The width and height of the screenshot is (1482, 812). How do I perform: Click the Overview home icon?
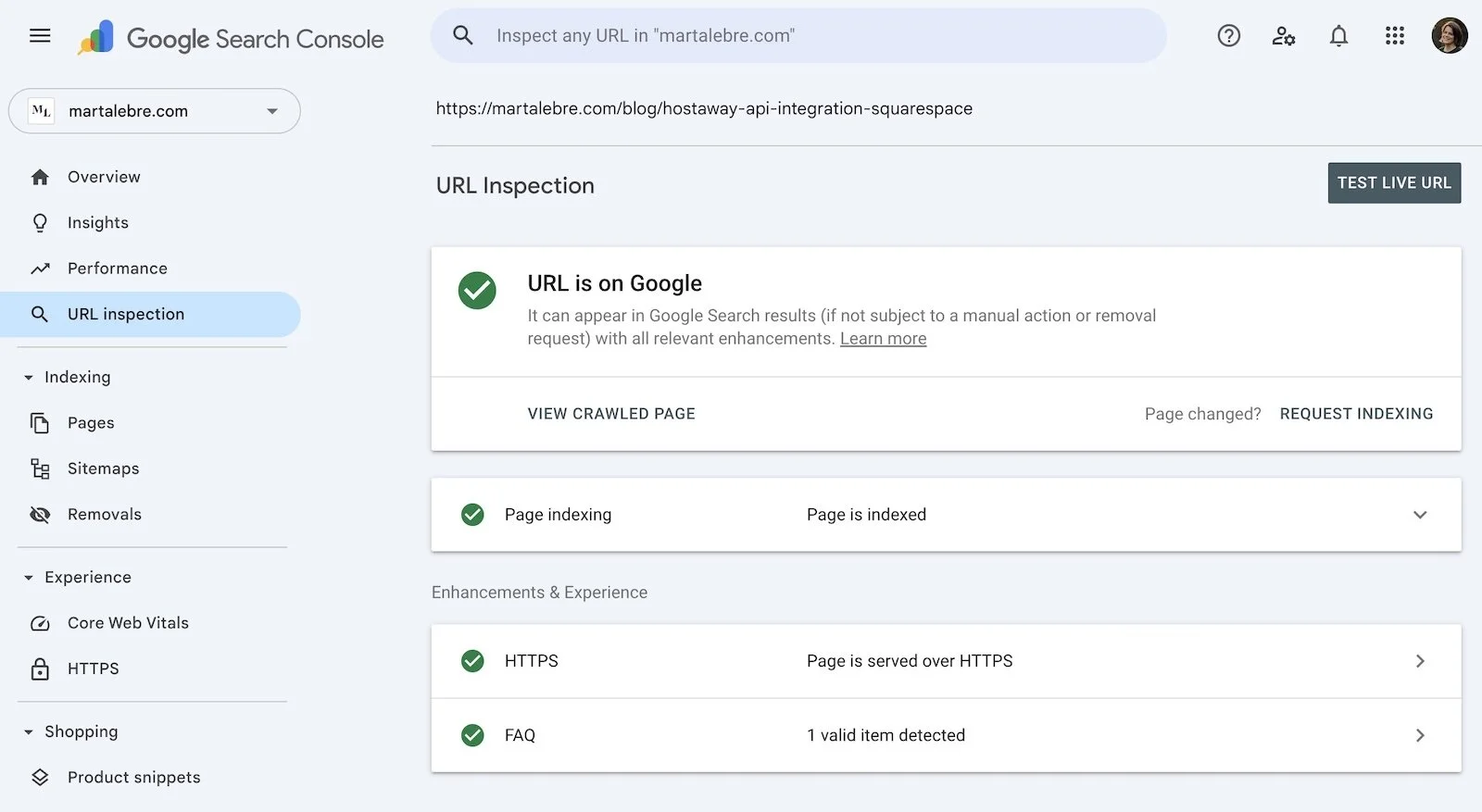tap(40, 177)
